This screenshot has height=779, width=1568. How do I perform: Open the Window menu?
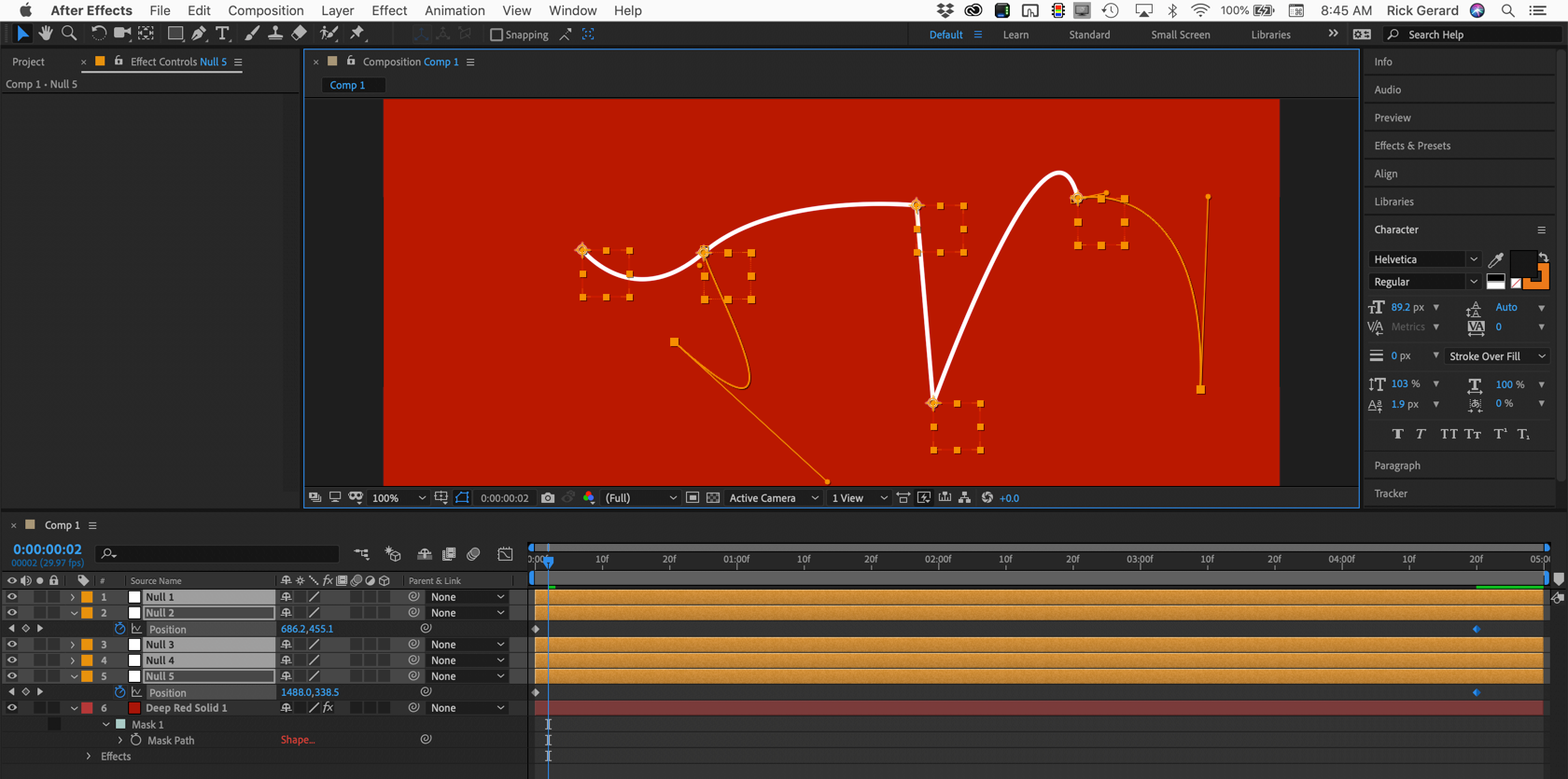point(572,10)
